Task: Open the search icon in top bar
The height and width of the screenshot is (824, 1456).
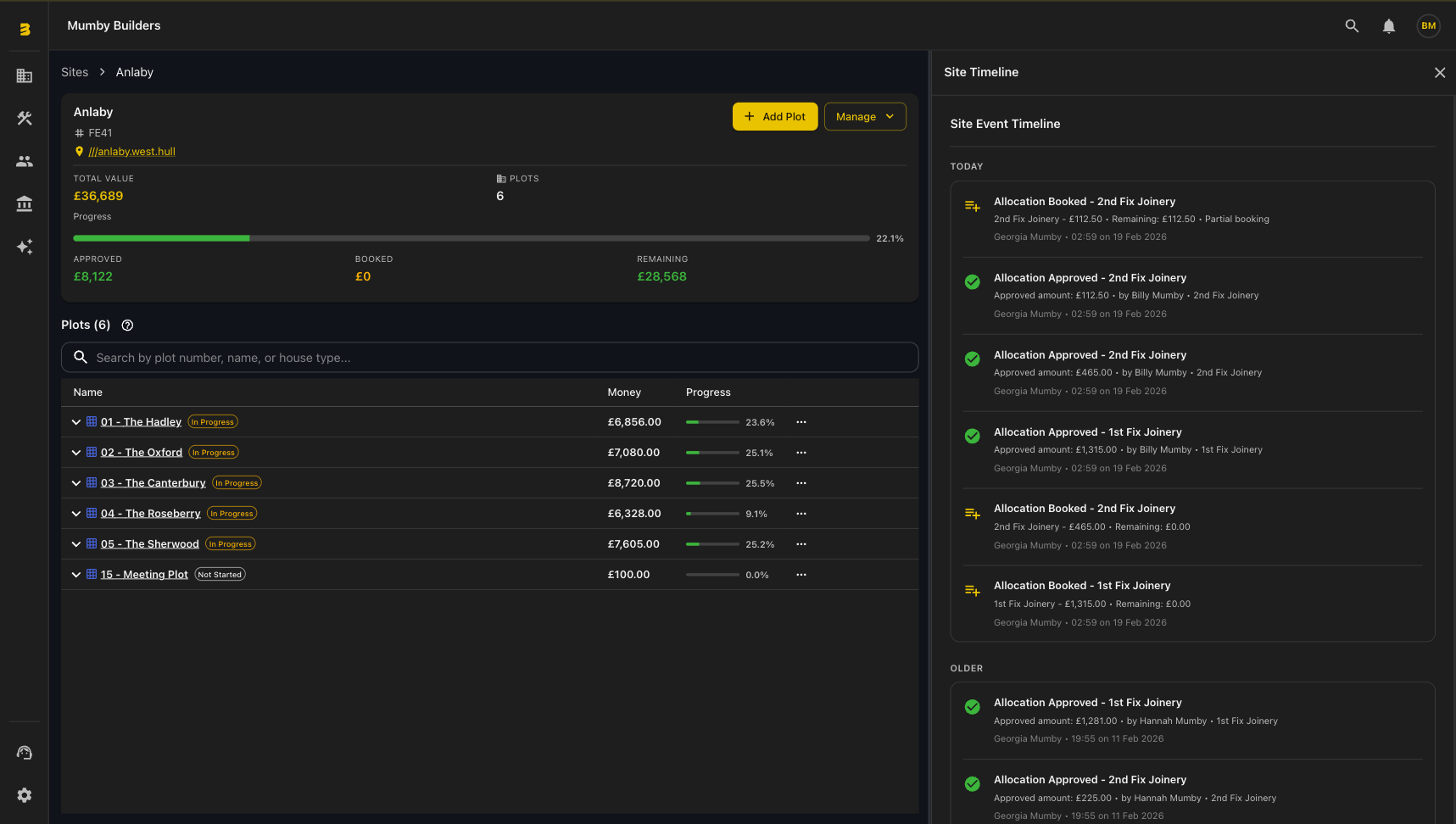Action: coord(1352,26)
